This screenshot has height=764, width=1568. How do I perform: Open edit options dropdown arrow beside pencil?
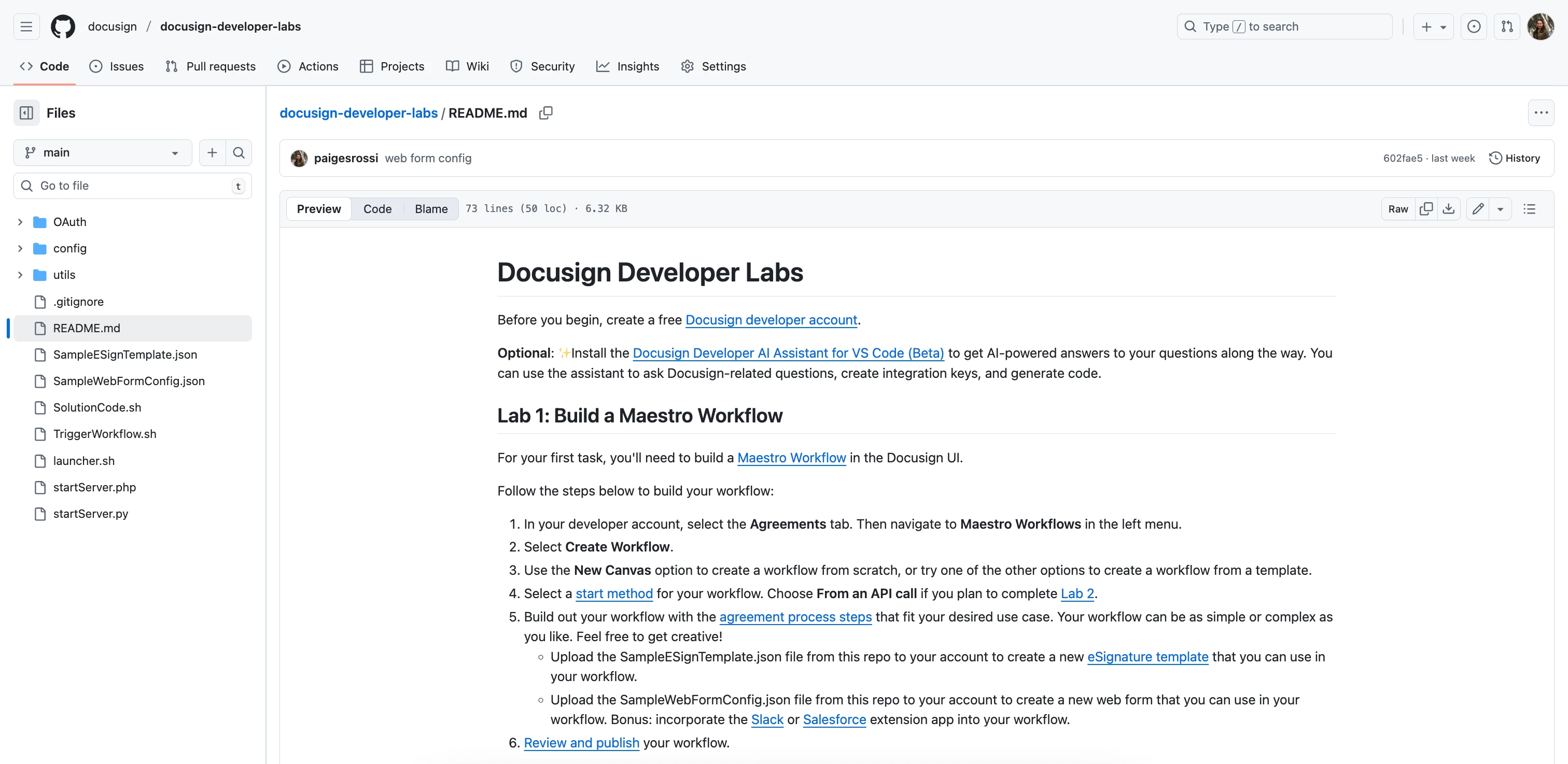(x=1500, y=209)
